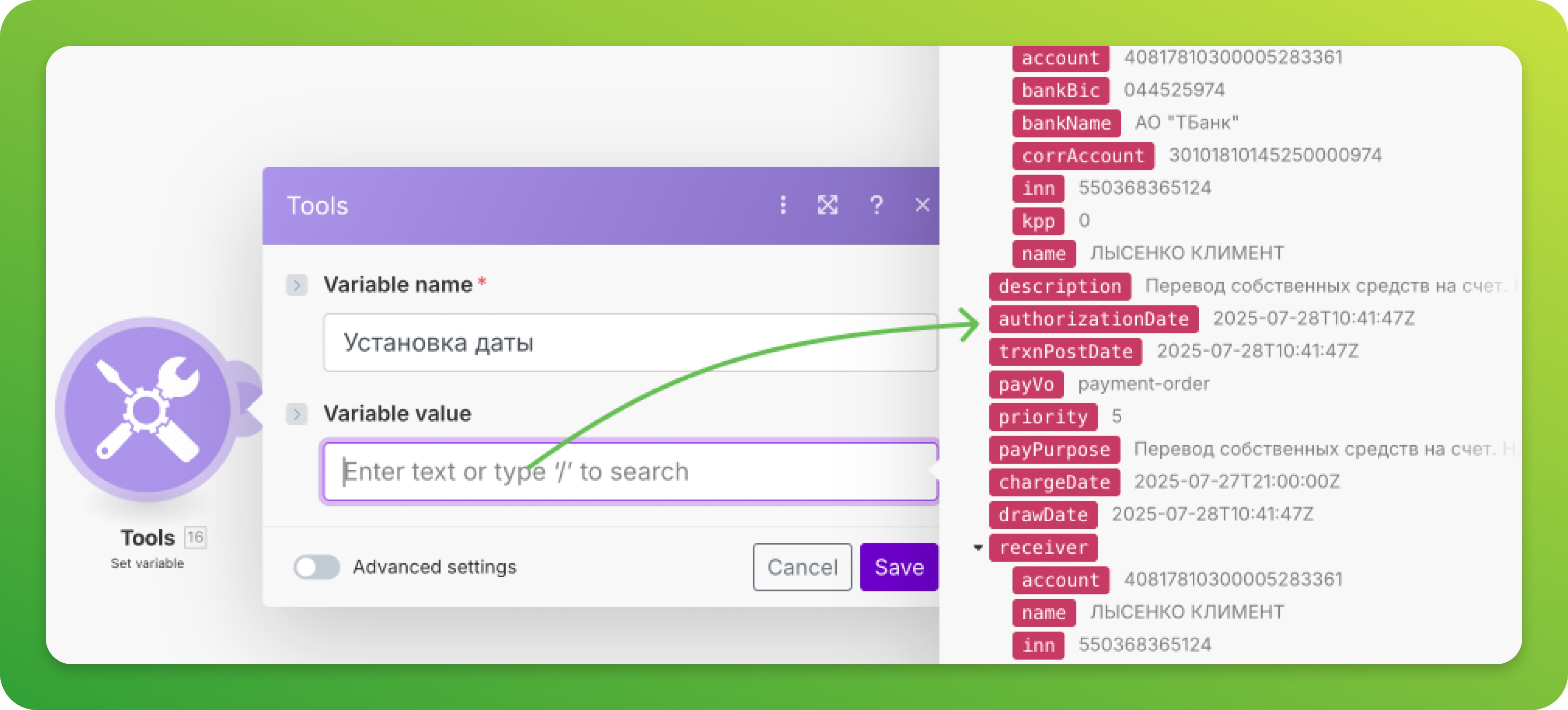Pick the drawDate variable pill
Screen dimensions: 1568x710
(1043, 515)
